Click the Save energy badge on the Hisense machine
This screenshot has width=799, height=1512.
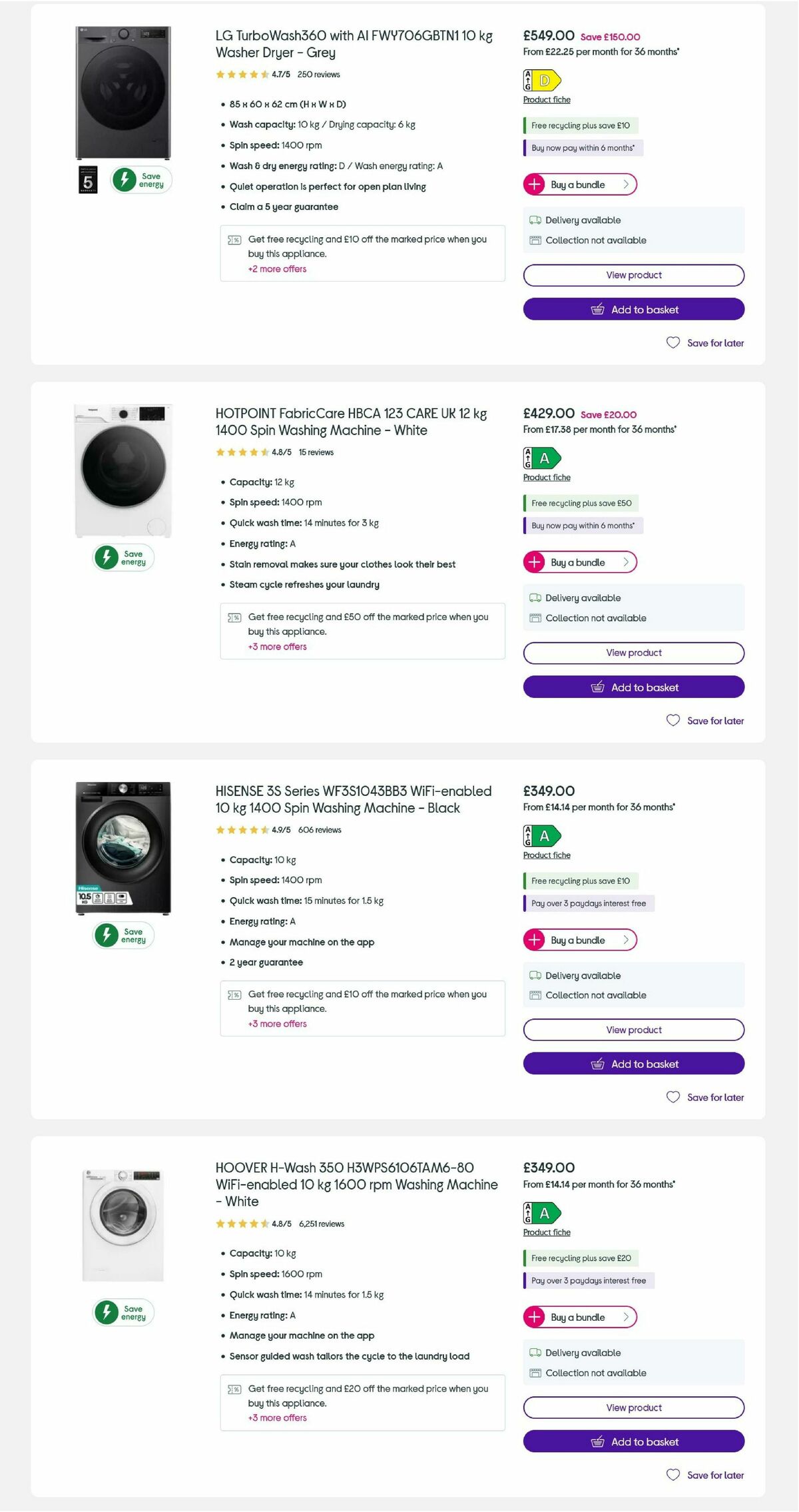pyautogui.click(x=123, y=935)
